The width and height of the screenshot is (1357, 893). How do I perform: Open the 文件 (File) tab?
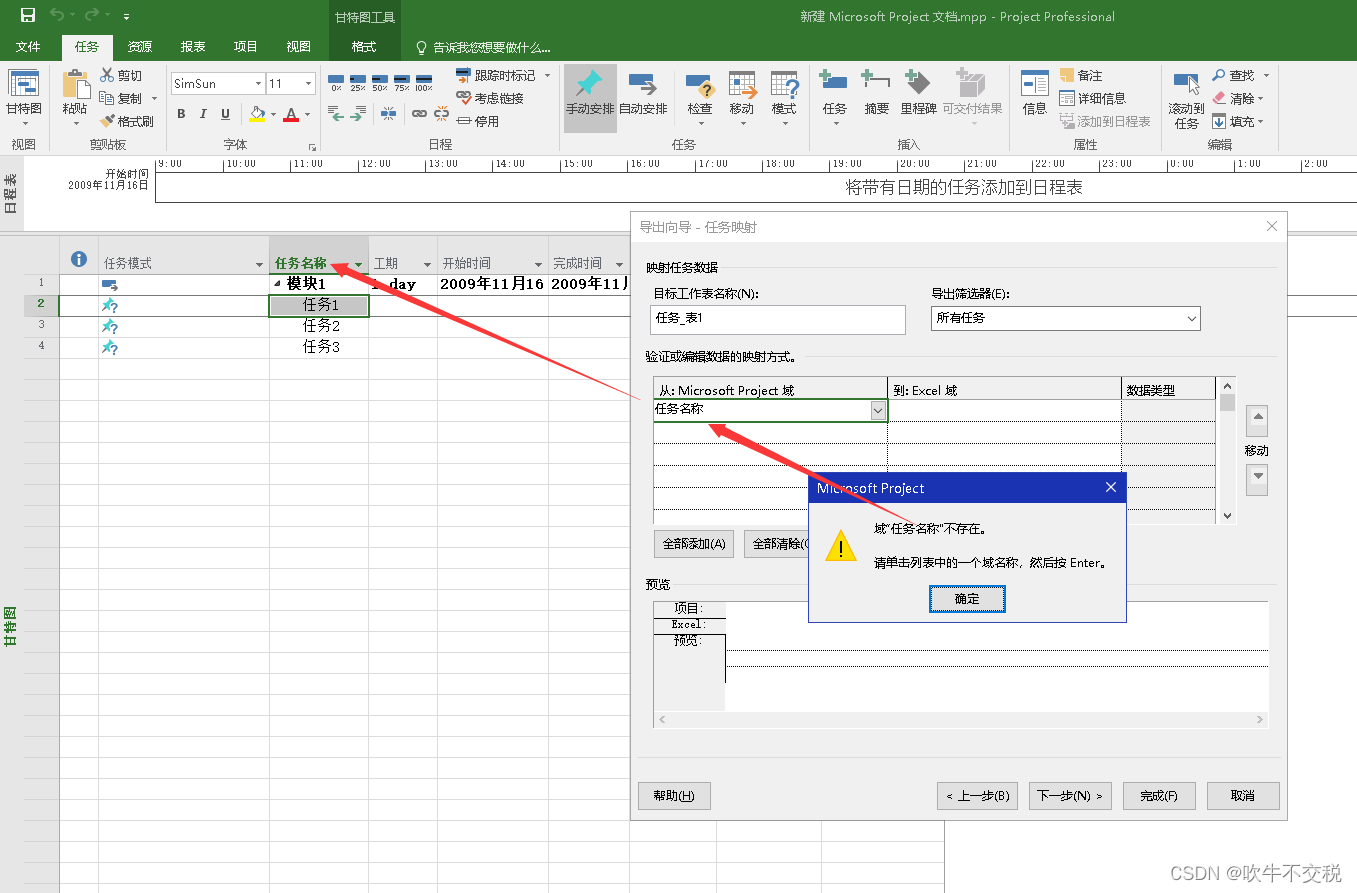click(28, 47)
